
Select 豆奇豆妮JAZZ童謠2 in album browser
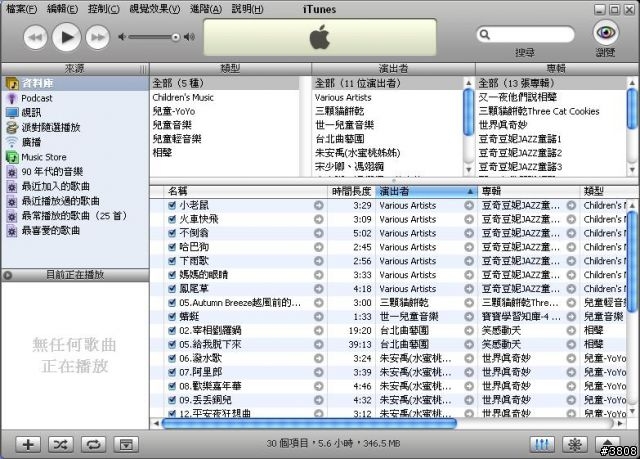[x=551, y=153]
